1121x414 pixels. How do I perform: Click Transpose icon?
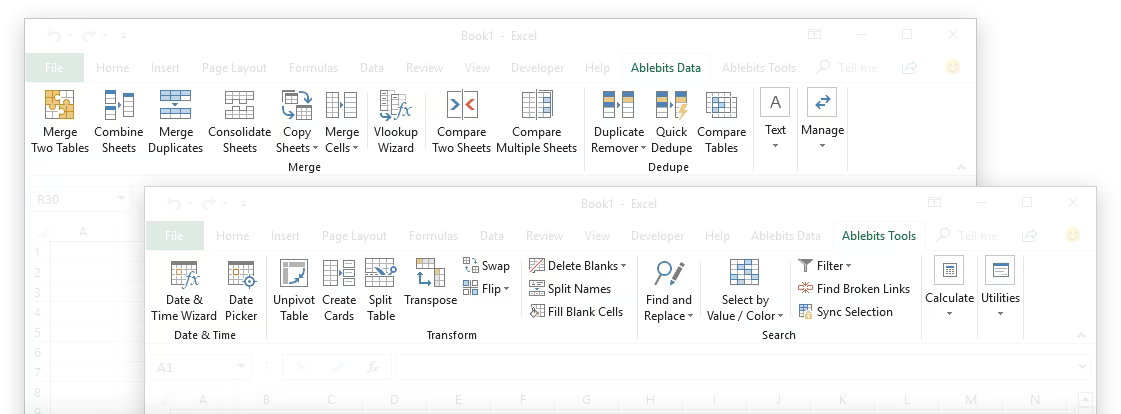pyautogui.click(x=430, y=273)
